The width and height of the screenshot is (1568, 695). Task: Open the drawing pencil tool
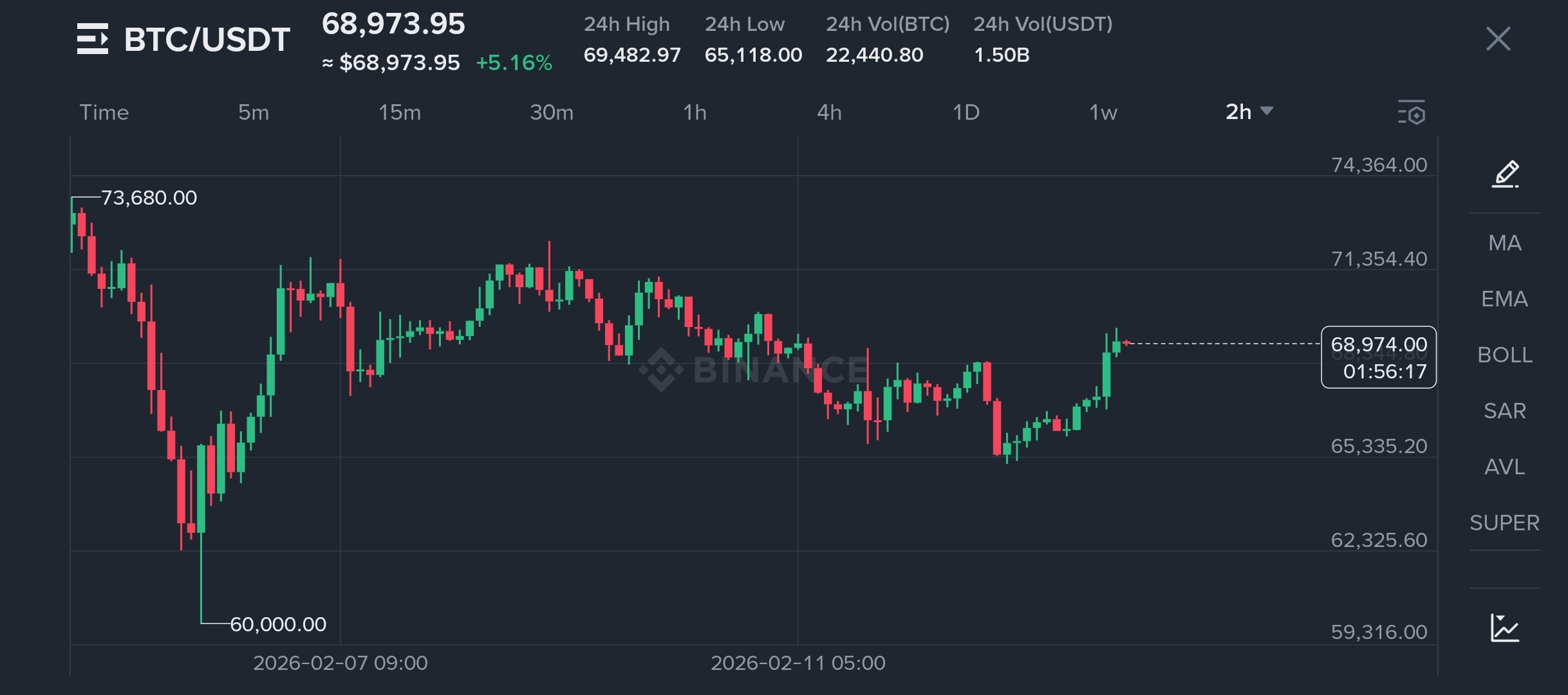click(x=1505, y=174)
